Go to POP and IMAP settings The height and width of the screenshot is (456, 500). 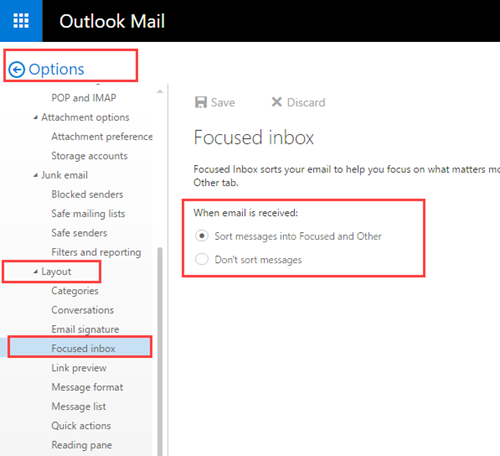point(84,98)
